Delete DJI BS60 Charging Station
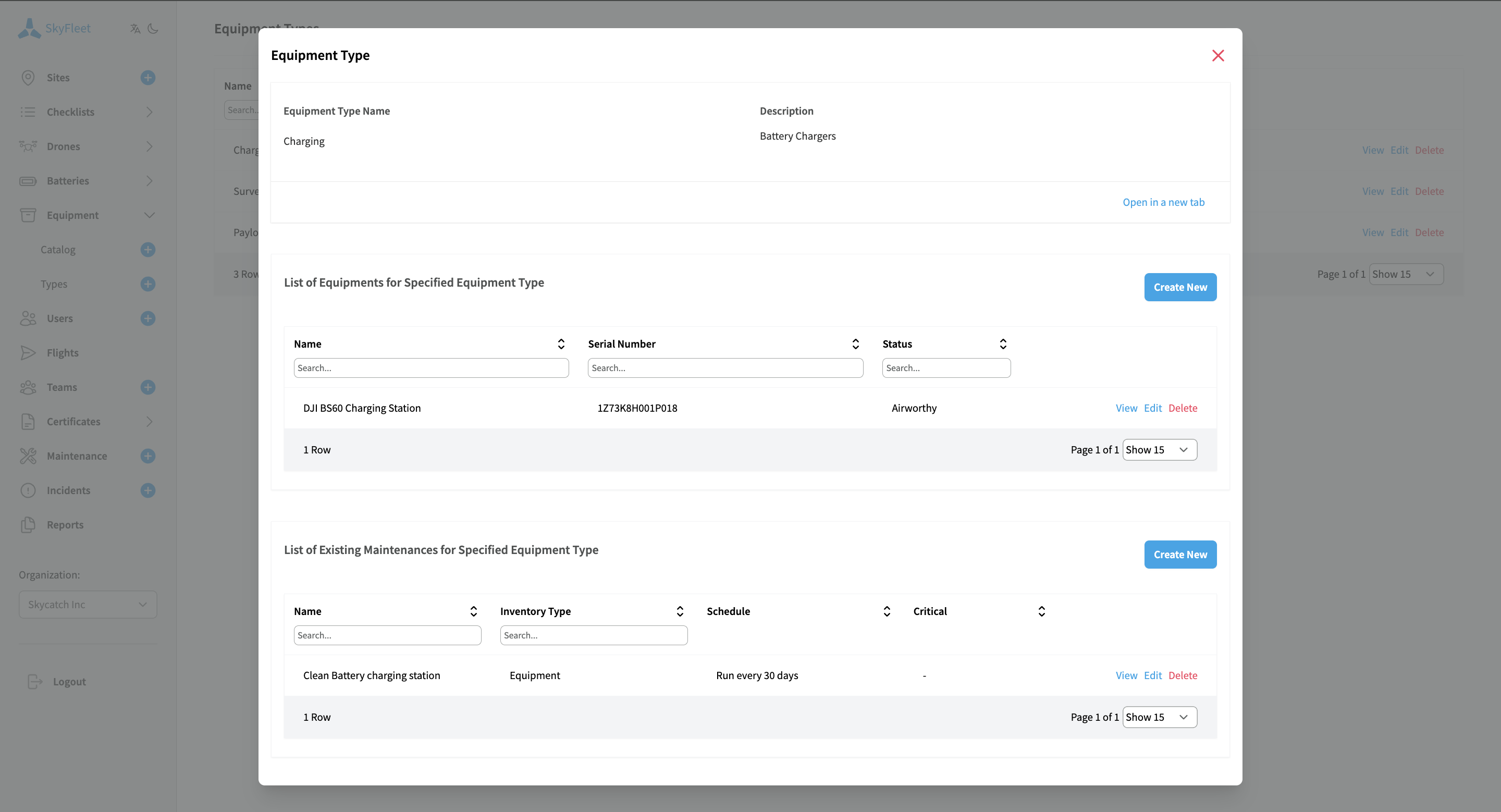Screen dimensions: 1501x812 point(1183,408)
